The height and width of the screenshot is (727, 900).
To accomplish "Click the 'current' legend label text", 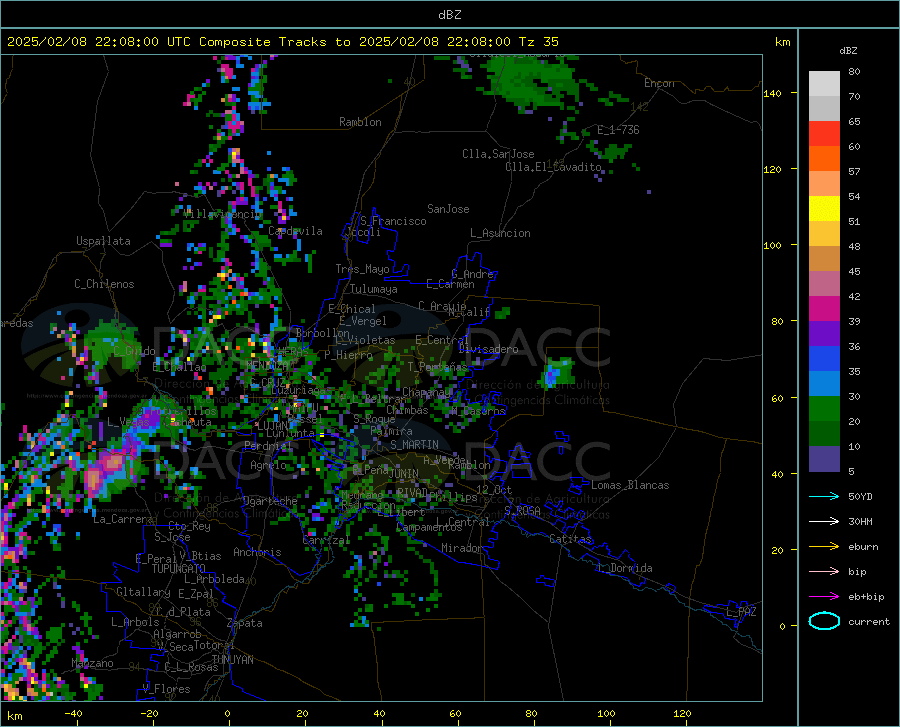I will tap(868, 621).
